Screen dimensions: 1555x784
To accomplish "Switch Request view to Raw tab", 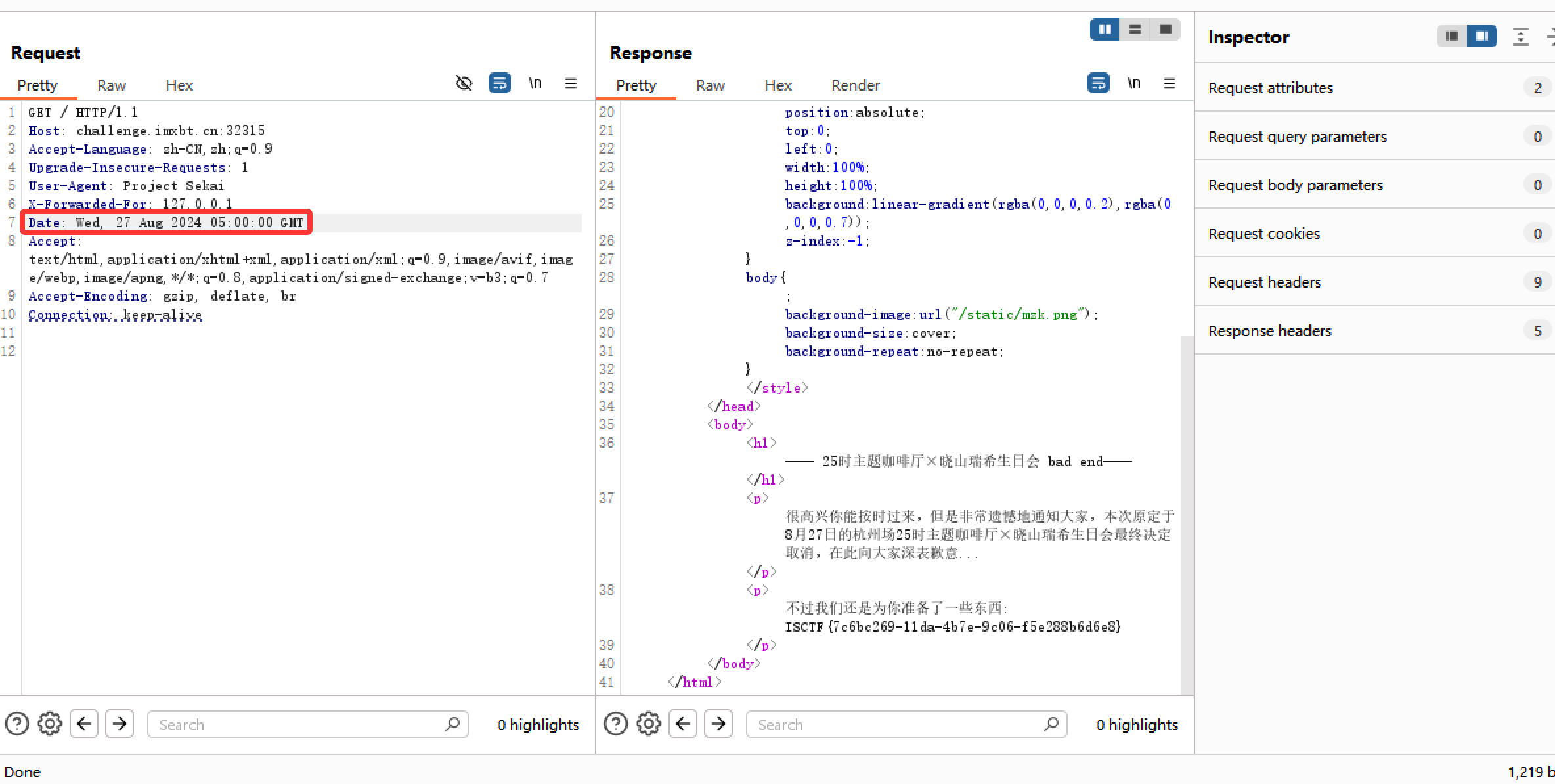I will 111,85.
